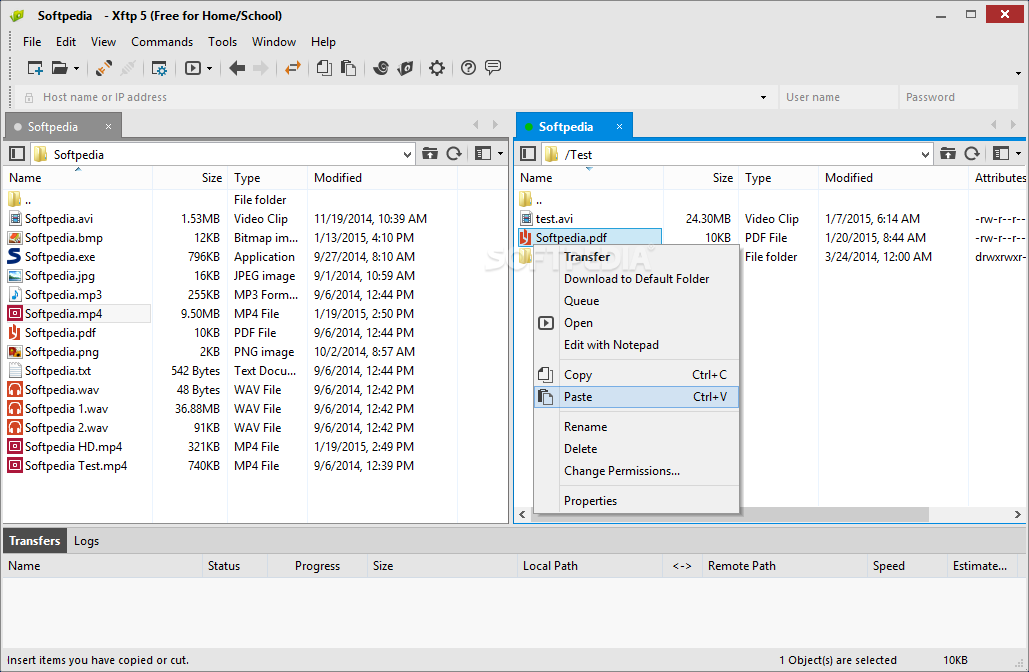Click the Forward arrow in toolbar
This screenshot has width=1029, height=672.
261,68
